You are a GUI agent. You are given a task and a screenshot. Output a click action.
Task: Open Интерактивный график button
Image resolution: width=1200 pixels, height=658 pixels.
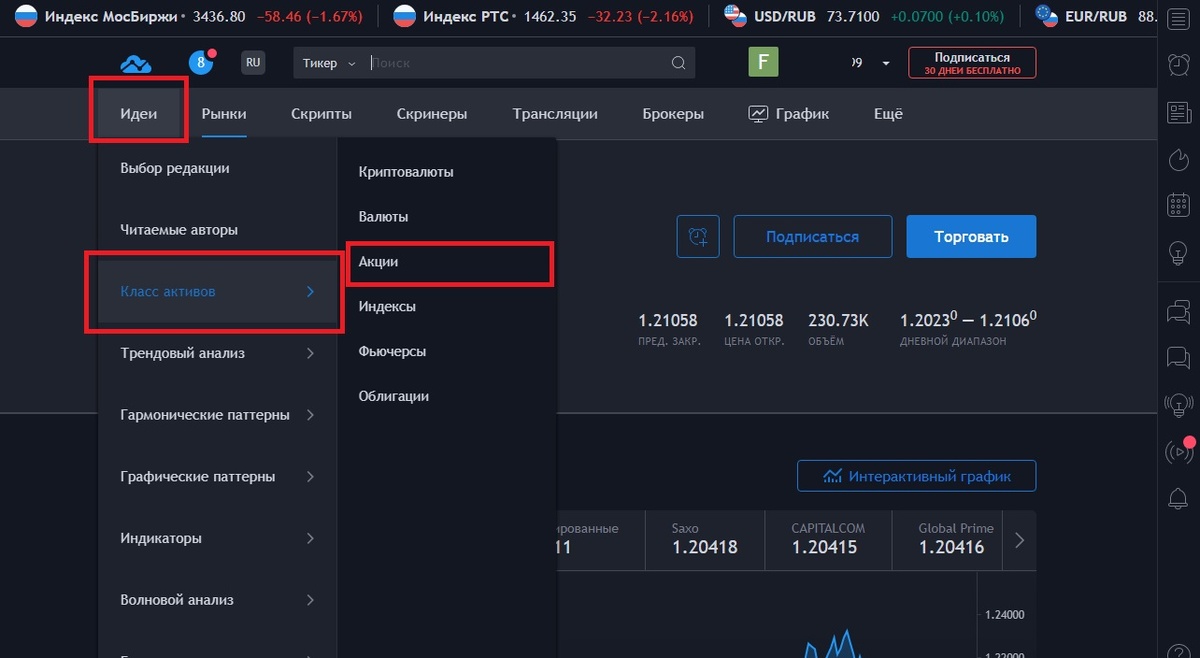916,476
